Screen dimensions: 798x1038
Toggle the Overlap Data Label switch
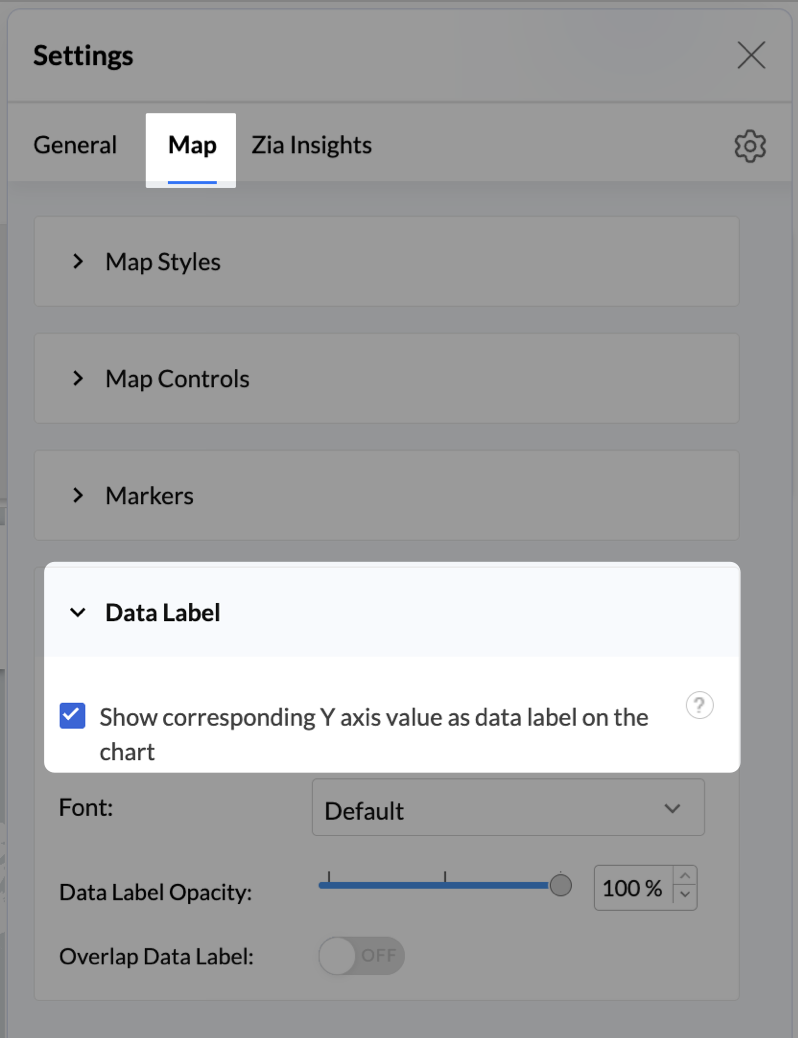[361, 956]
